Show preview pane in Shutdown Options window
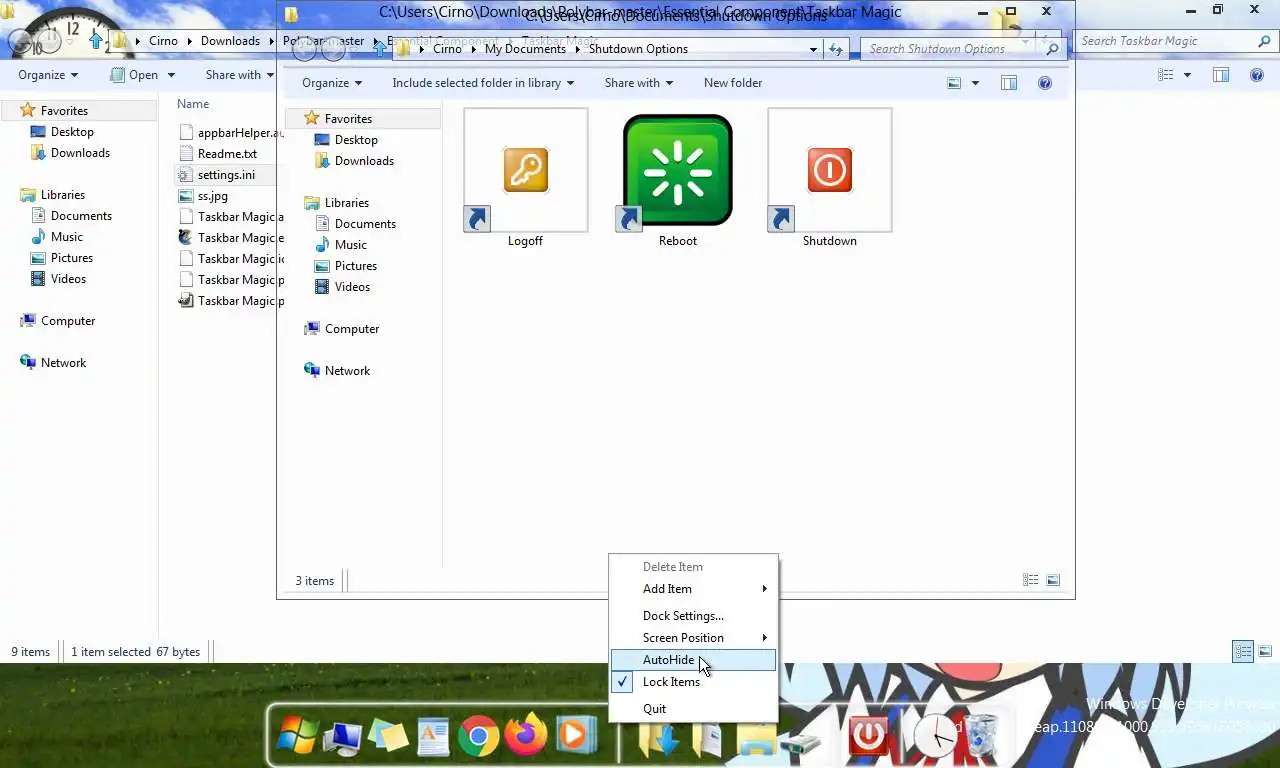The width and height of the screenshot is (1280, 768). click(x=1009, y=83)
